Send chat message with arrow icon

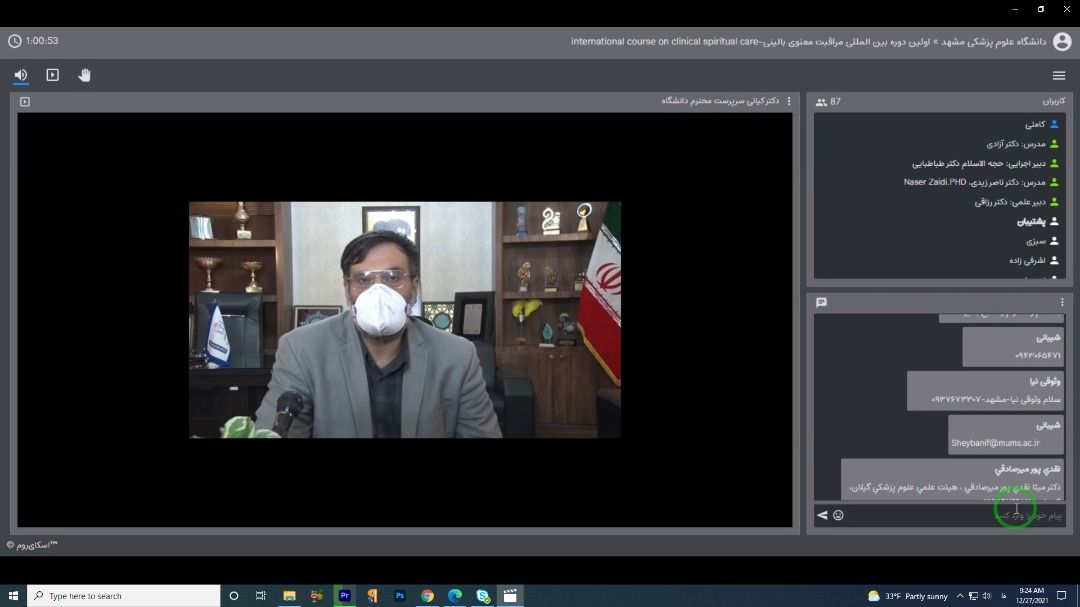(x=822, y=515)
